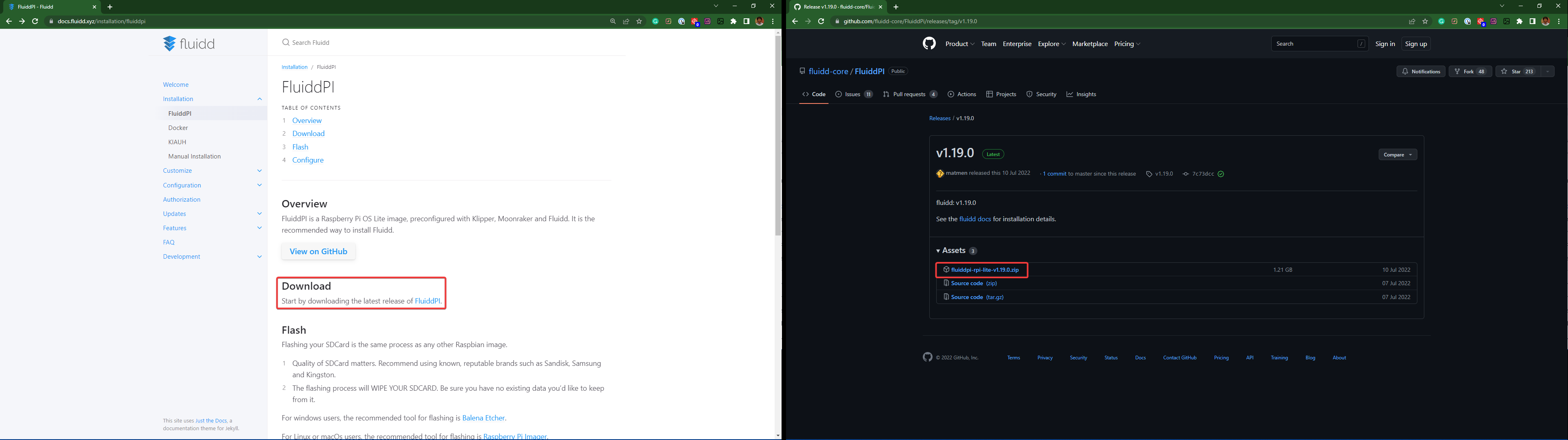Expand the Development section chevron
Image resolution: width=1568 pixels, height=440 pixels.
pyautogui.click(x=259, y=257)
